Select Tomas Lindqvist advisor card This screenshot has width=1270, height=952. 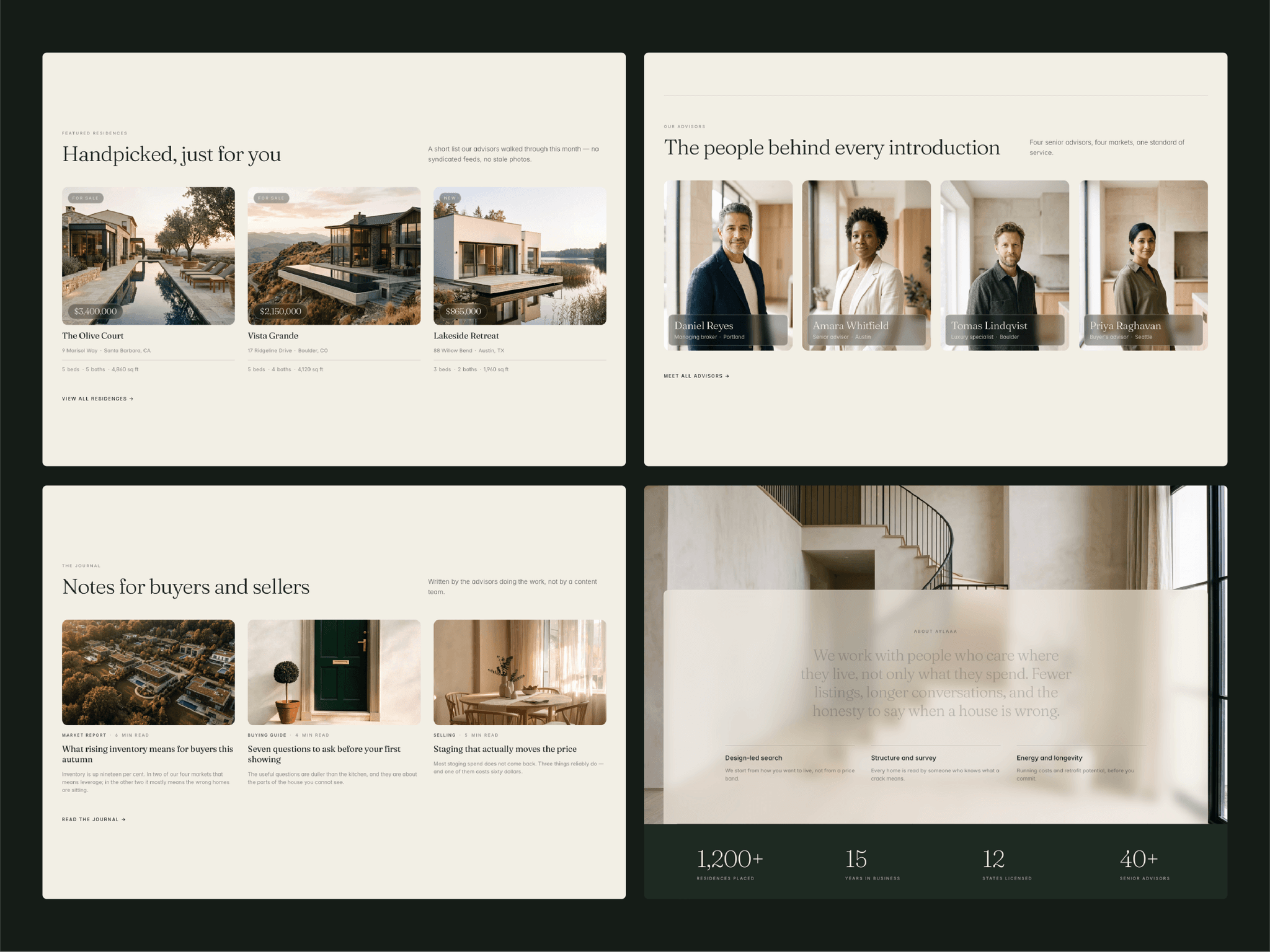pos(1005,265)
